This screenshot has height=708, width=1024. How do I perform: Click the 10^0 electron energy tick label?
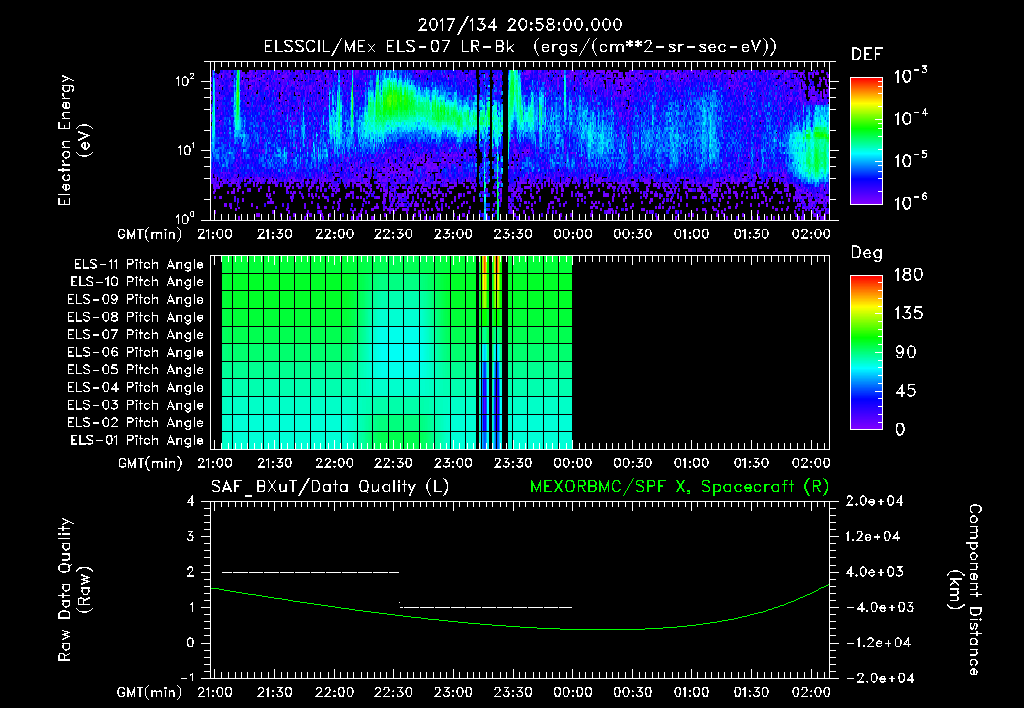coord(185,217)
